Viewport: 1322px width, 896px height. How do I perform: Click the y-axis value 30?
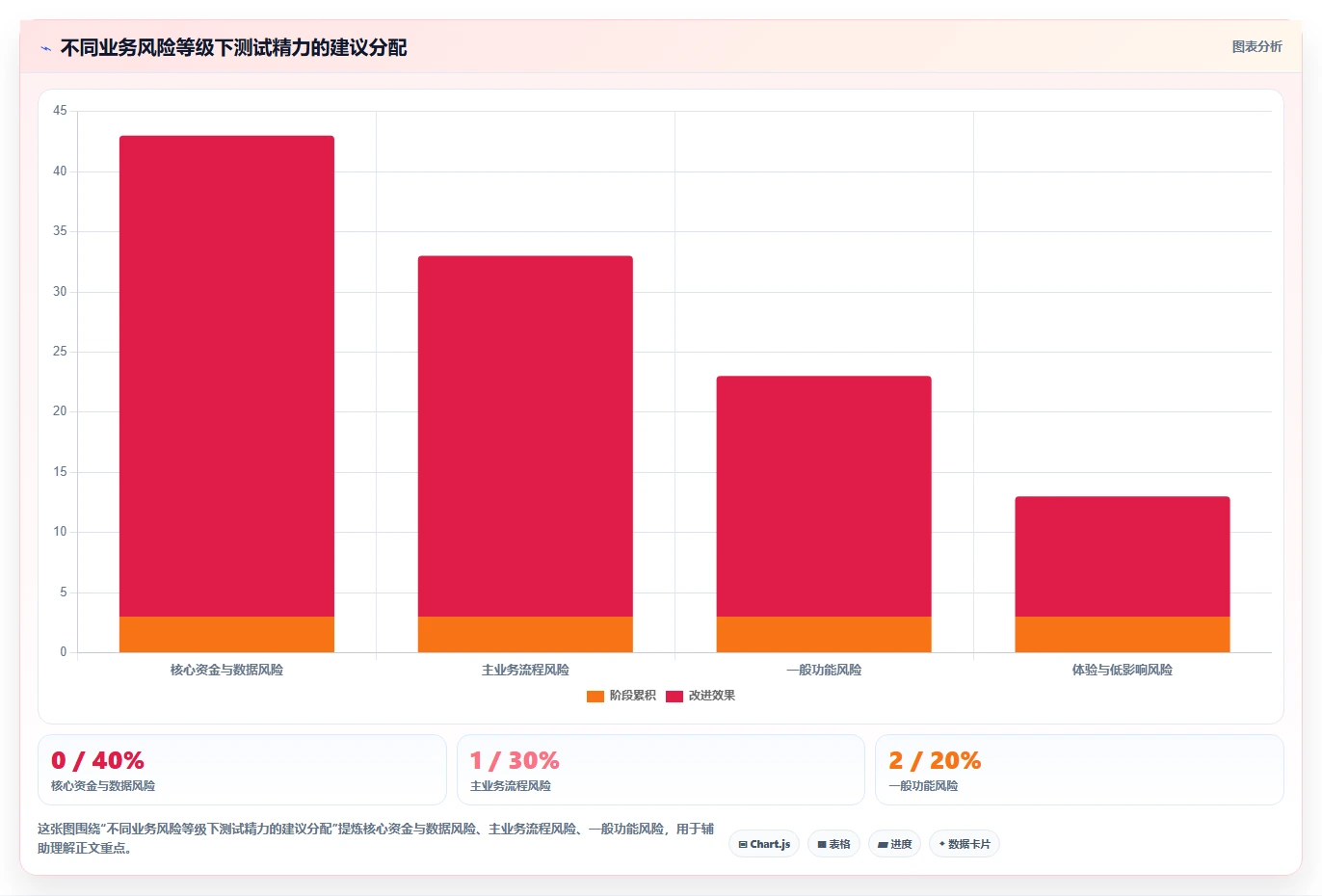click(x=60, y=292)
